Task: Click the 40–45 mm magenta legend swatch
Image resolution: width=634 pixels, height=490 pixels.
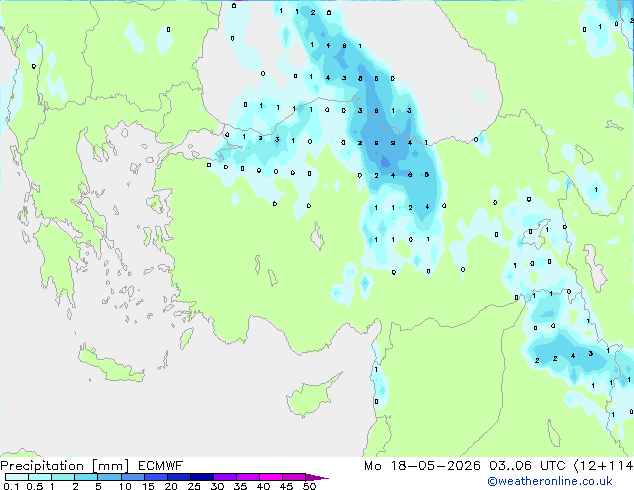Action: point(271,477)
